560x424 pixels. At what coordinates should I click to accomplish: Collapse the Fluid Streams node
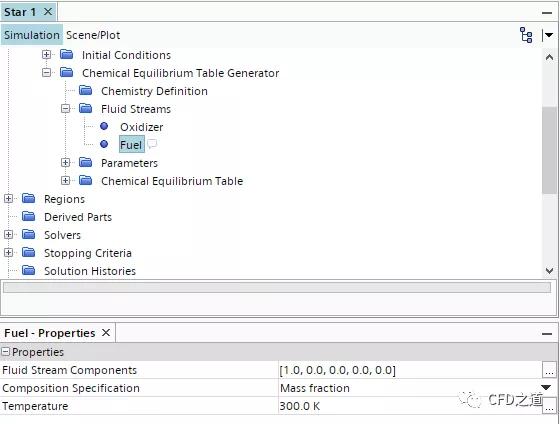point(65,108)
